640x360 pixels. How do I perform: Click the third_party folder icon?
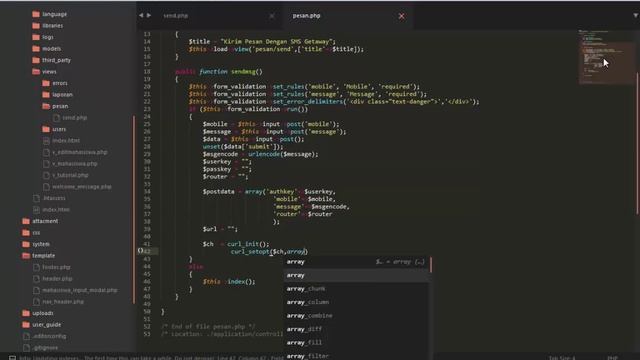pos(36,60)
